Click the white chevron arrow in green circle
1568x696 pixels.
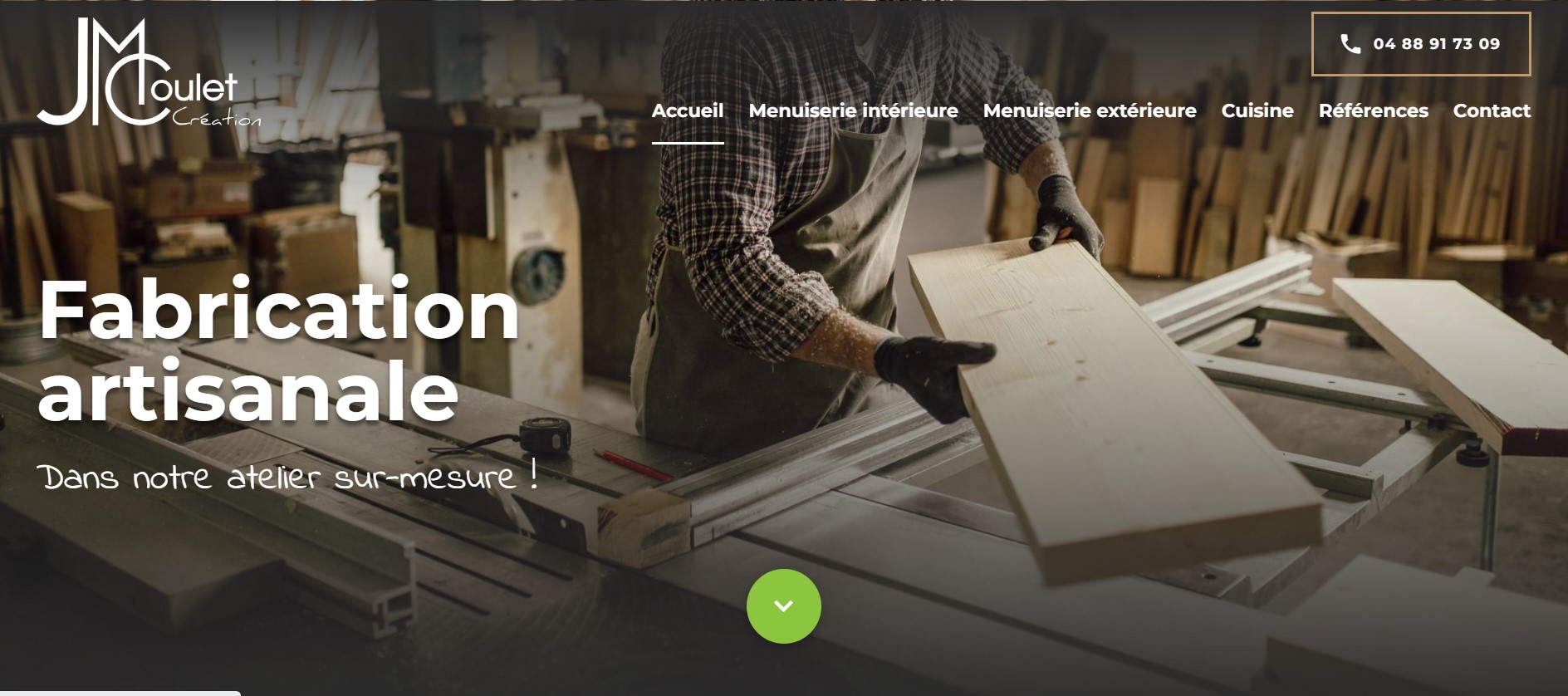pyautogui.click(x=783, y=606)
